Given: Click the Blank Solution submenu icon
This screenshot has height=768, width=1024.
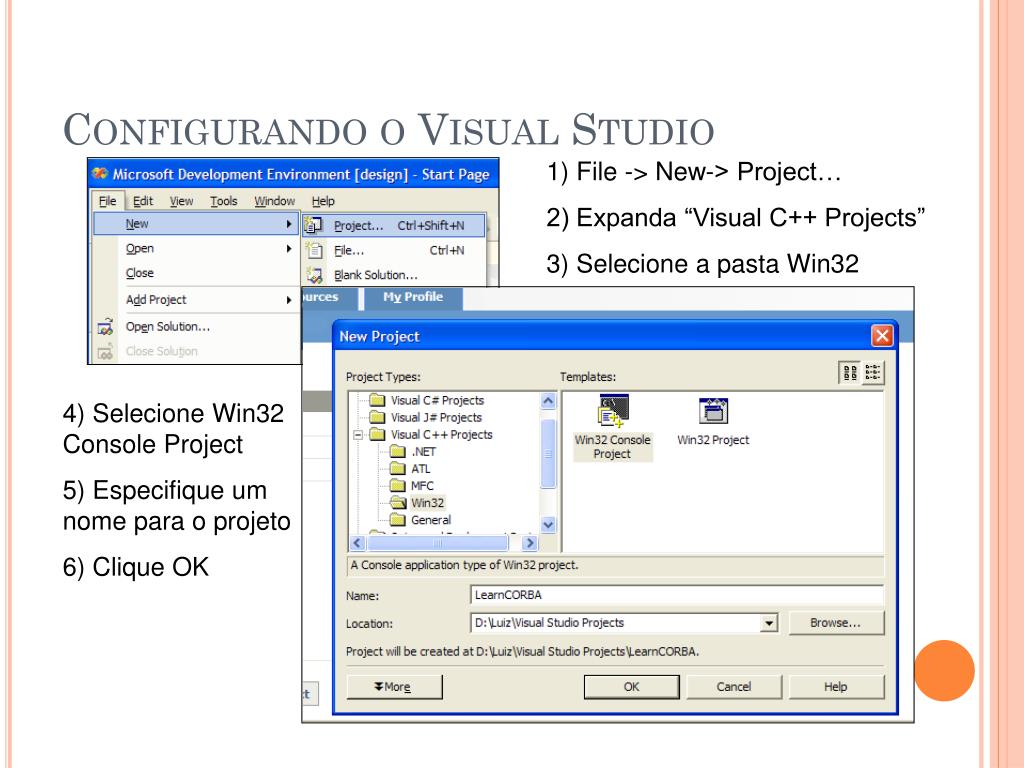Looking at the screenshot, I should (x=315, y=275).
